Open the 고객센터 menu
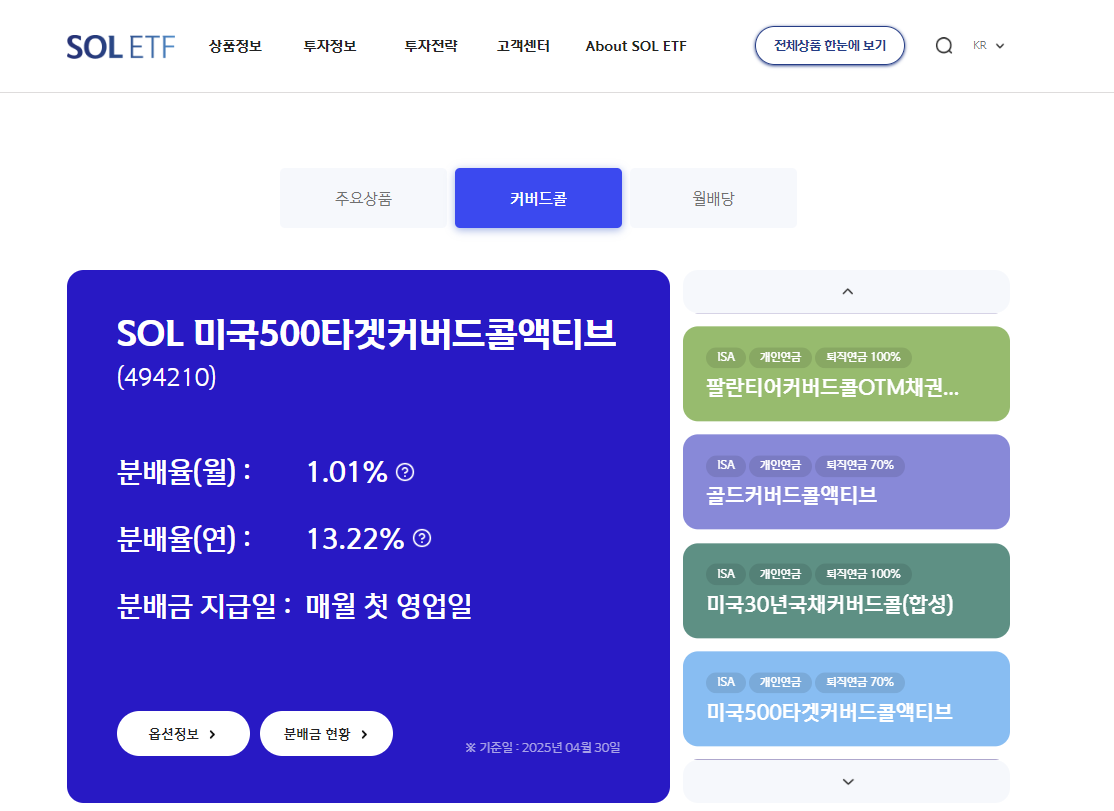1114x811 pixels. click(523, 46)
